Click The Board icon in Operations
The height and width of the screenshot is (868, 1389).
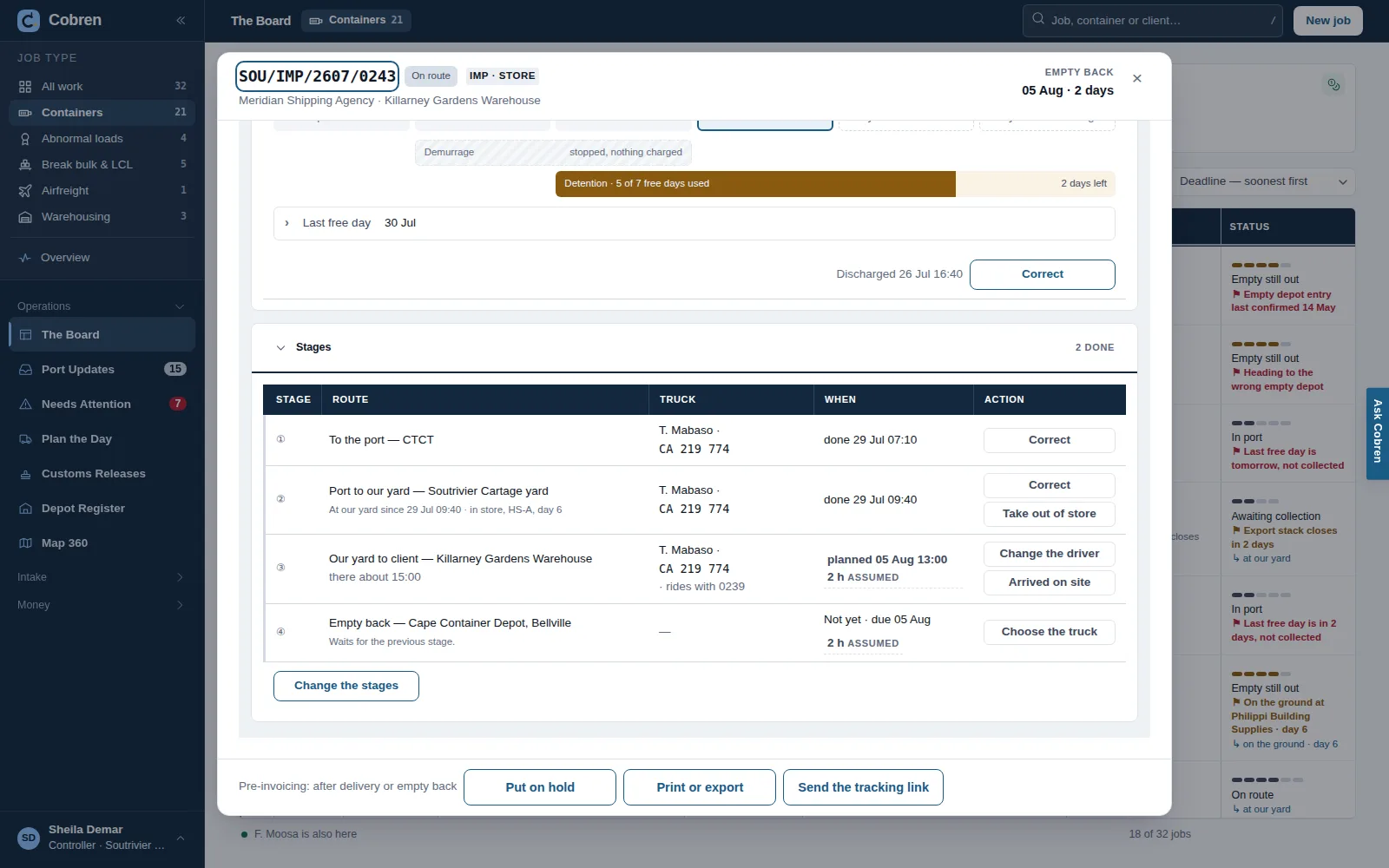coord(25,335)
